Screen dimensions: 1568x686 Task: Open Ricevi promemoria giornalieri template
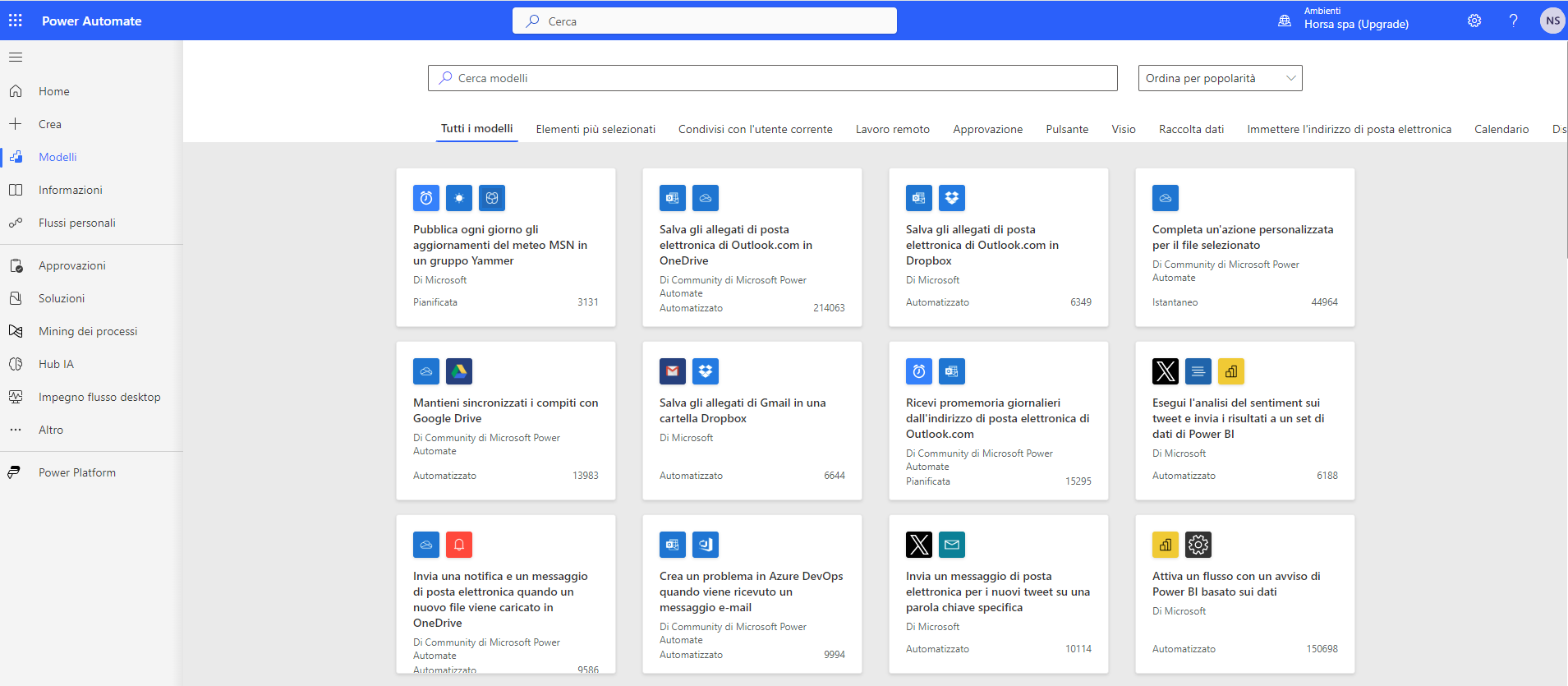(x=999, y=421)
